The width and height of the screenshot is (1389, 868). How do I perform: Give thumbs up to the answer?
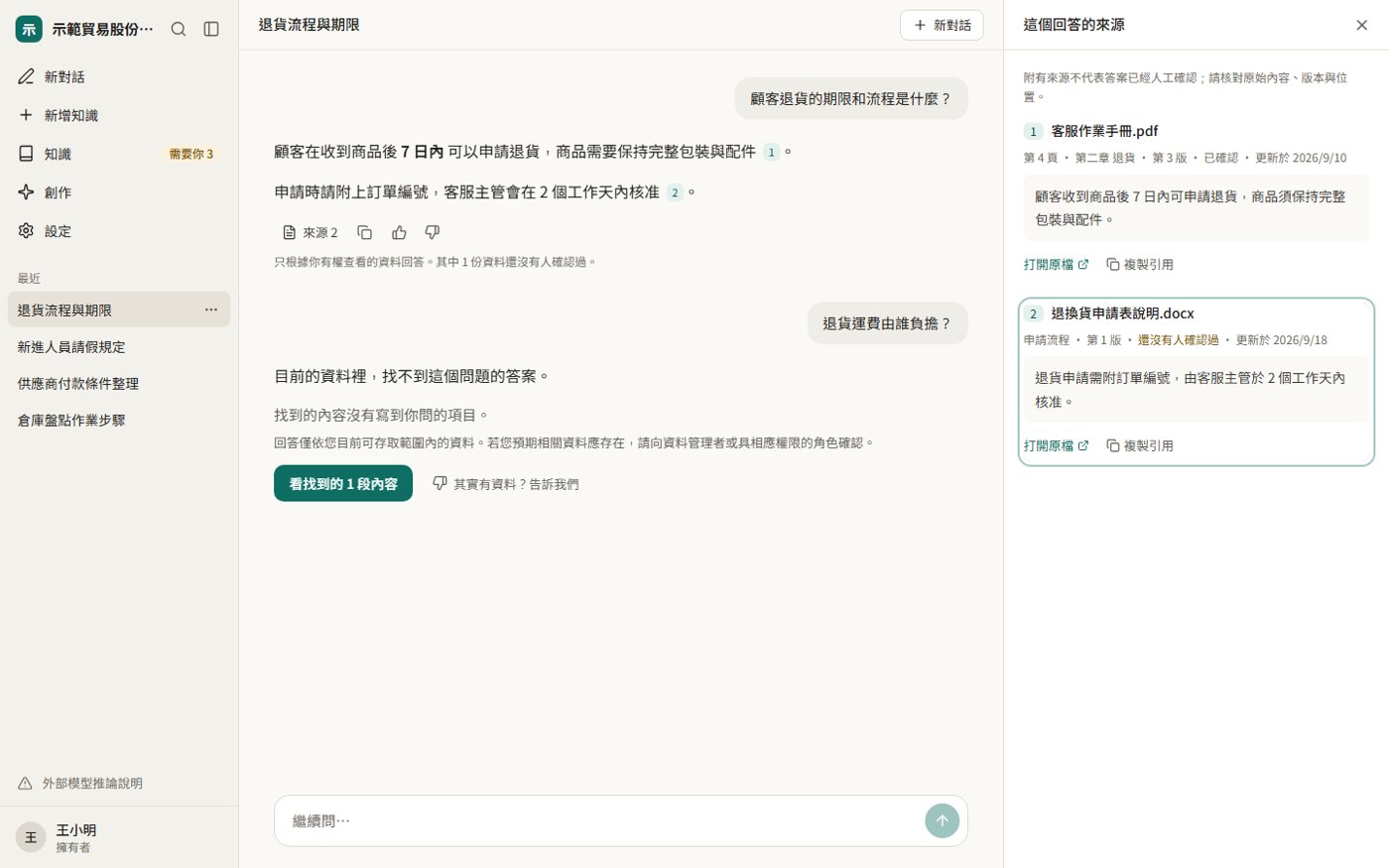coord(399,232)
